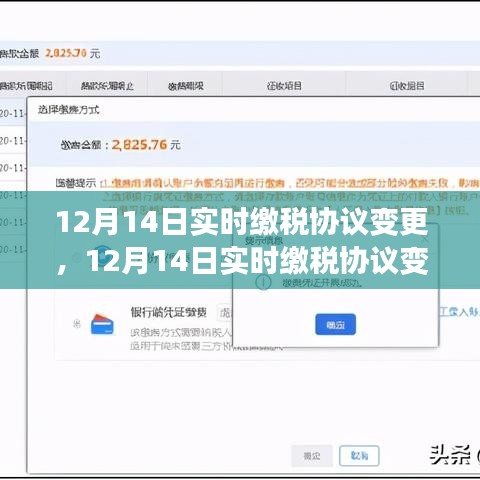Open the blue link at right edge
Image resolution: width=480 pixels, height=480 pixels.
(460, 312)
